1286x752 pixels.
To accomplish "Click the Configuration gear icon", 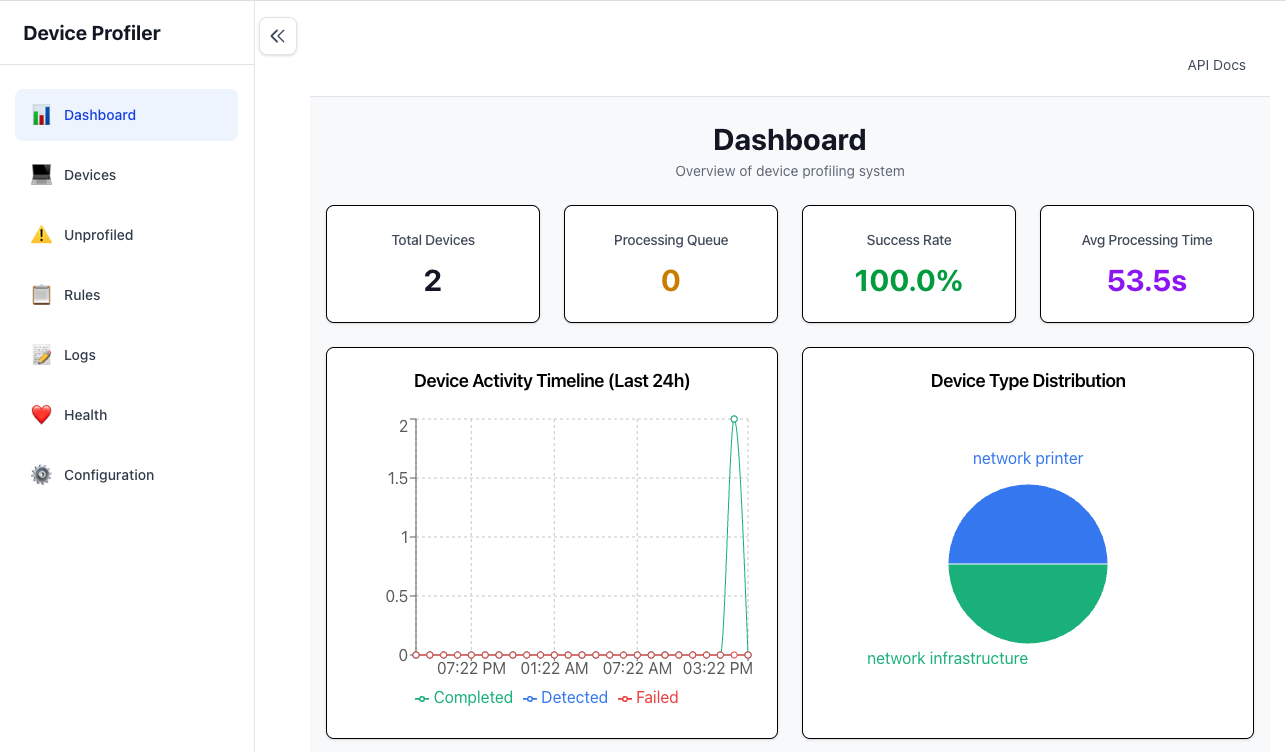I will tap(41, 474).
